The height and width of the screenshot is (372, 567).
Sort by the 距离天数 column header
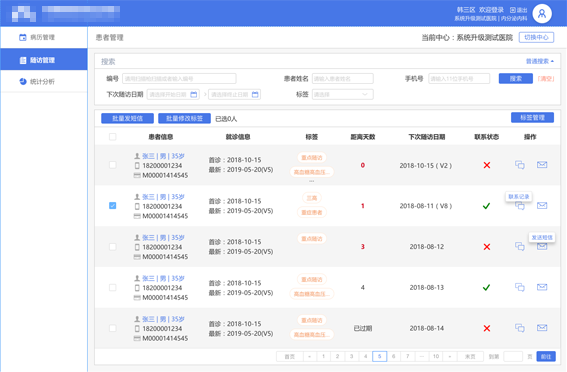point(363,137)
